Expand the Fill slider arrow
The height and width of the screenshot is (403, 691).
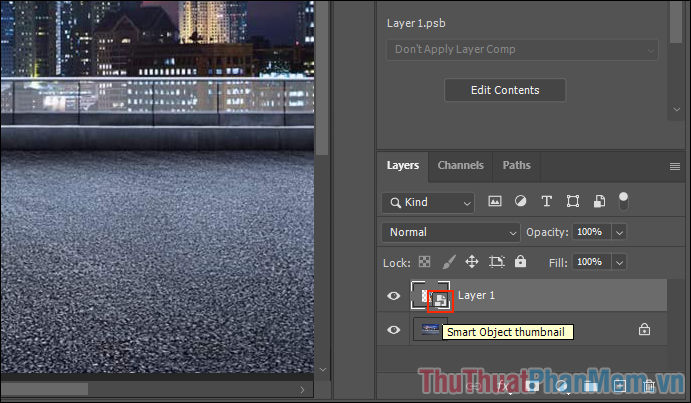pos(620,263)
